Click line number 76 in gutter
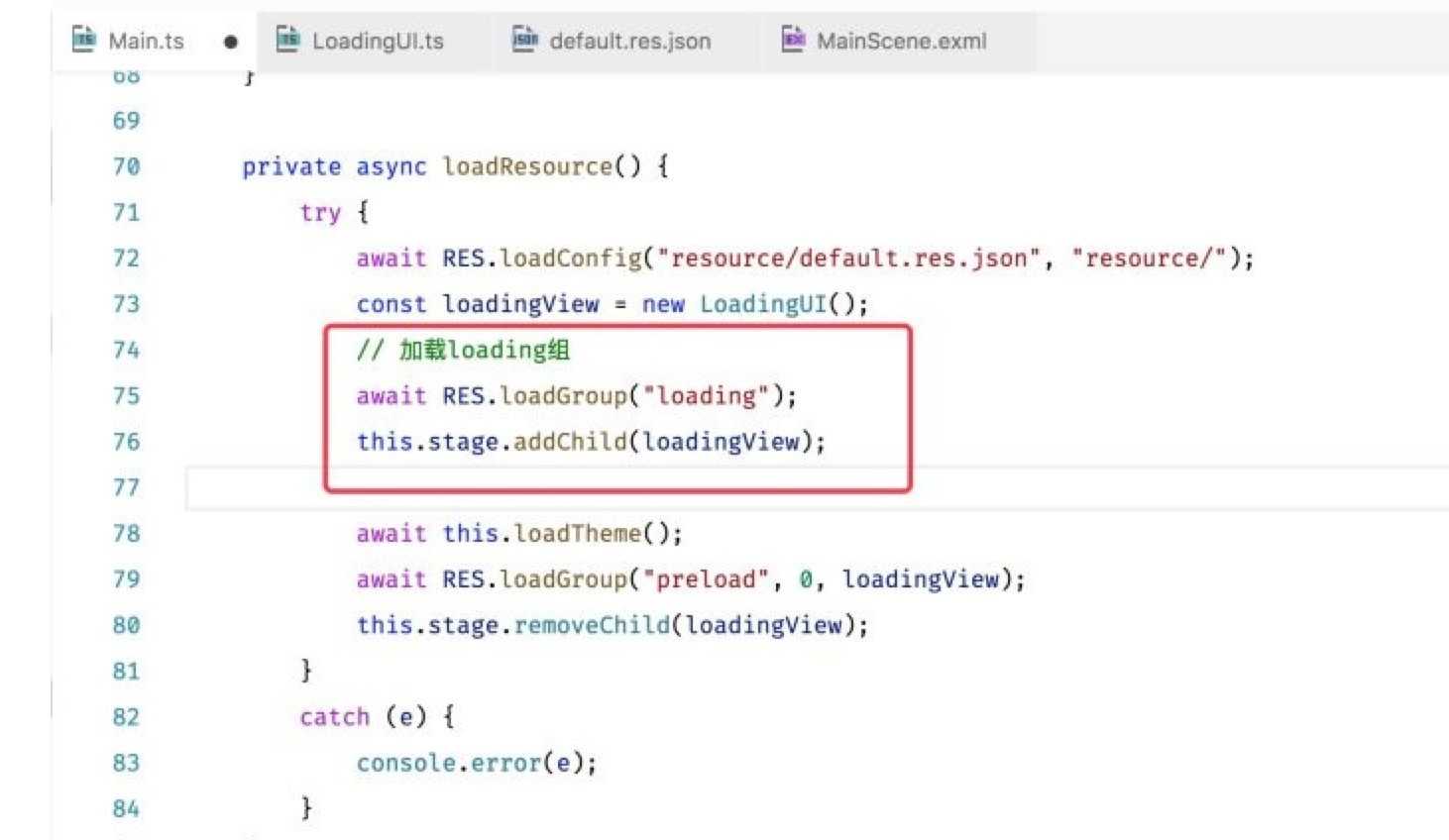The image size is (1449, 840). tap(126, 442)
